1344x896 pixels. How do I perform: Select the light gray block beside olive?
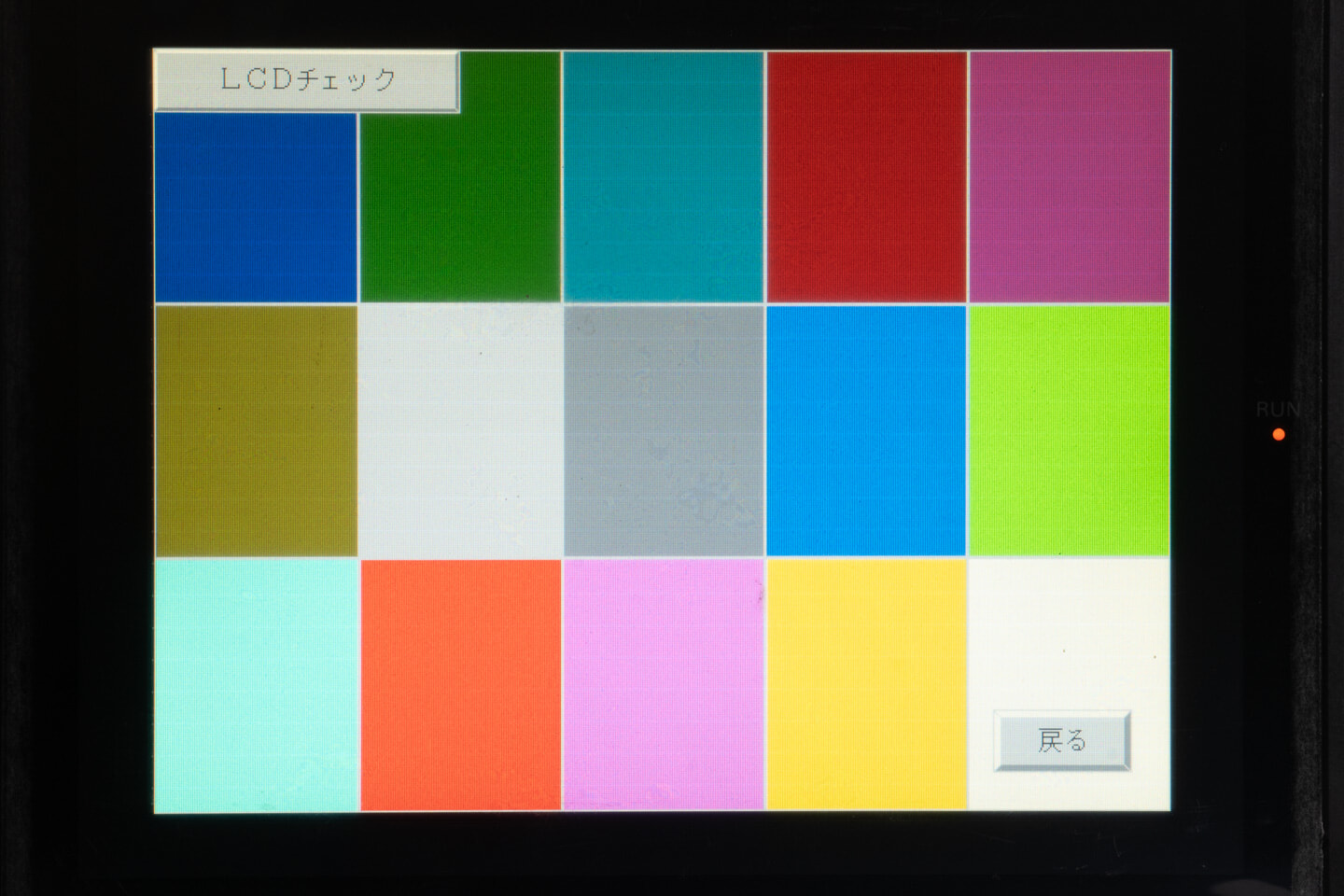[x=460, y=431]
